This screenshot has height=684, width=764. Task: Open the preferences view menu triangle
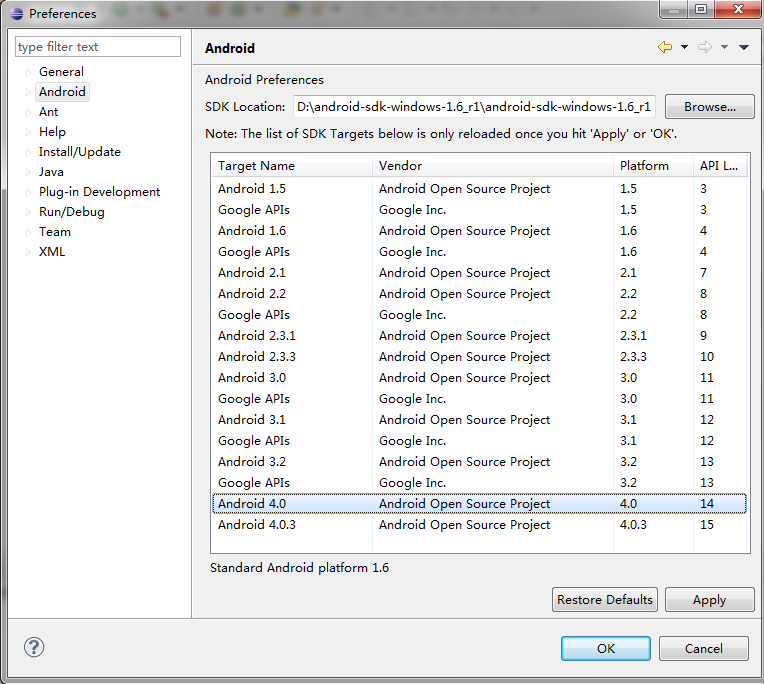[744, 47]
